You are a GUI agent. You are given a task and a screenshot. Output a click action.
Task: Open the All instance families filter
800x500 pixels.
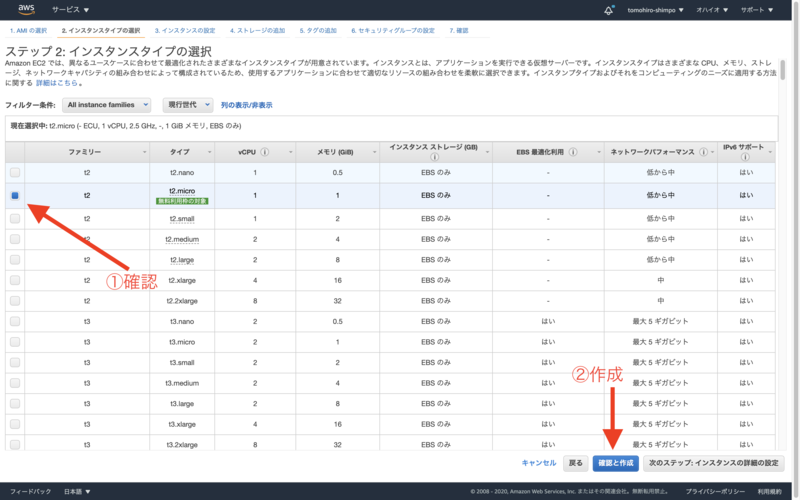pyautogui.click(x=107, y=105)
